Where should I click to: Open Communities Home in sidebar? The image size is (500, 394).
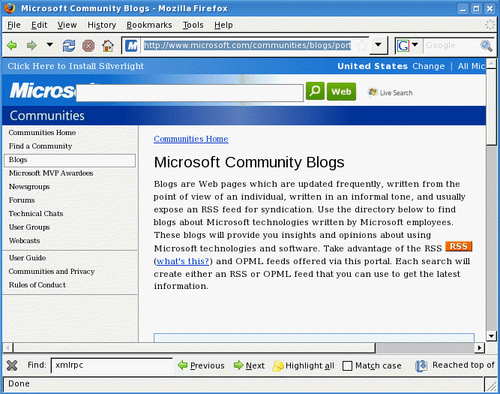(42, 132)
